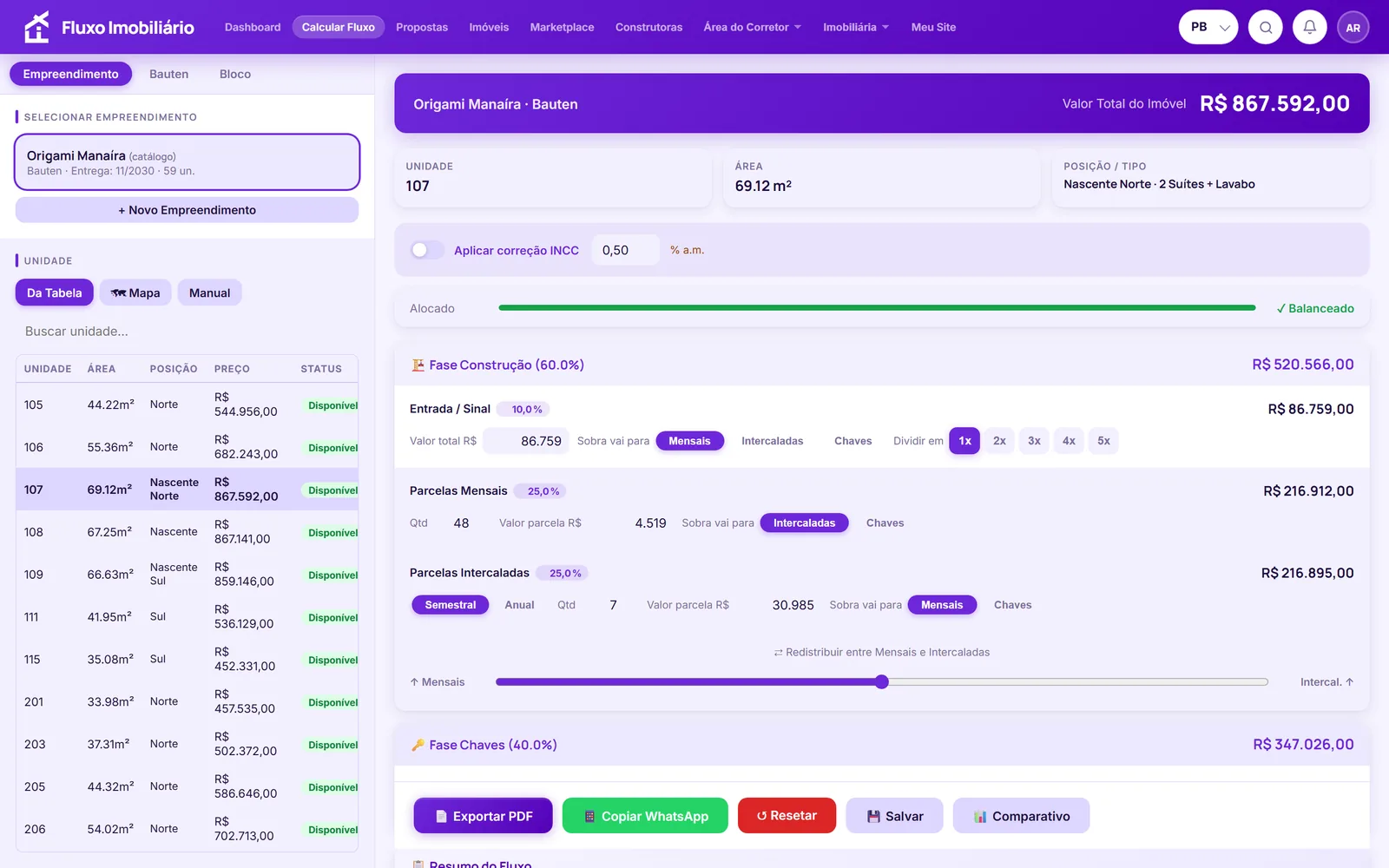Select 2x split for Entrada
The image size is (1389, 868).
click(x=999, y=441)
